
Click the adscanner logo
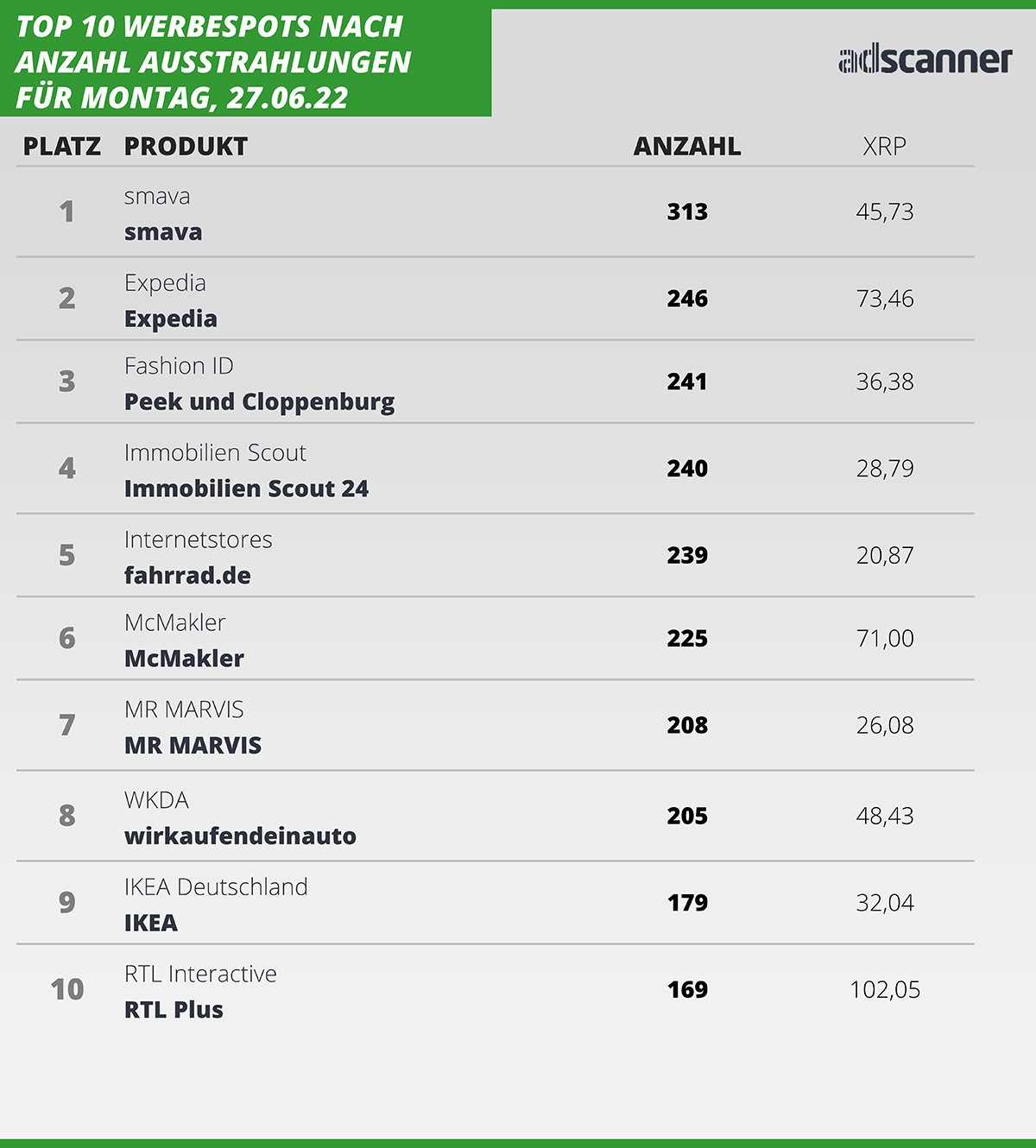pos(925,60)
